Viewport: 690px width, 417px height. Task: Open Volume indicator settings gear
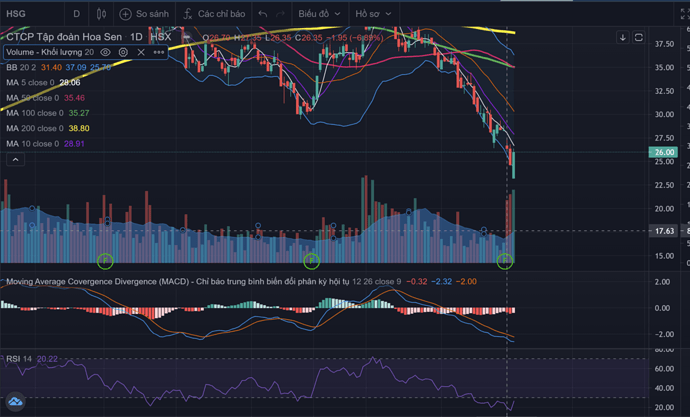click(123, 51)
